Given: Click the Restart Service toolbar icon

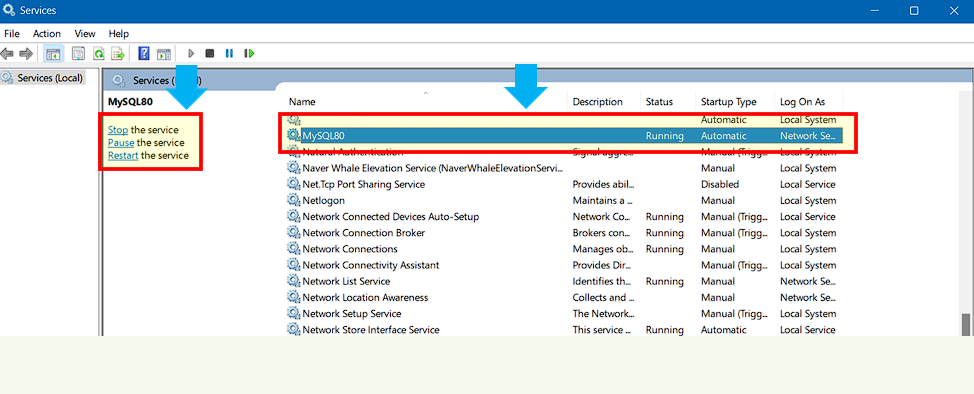Looking at the screenshot, I should pyautogui.click(x=249, y=54).
